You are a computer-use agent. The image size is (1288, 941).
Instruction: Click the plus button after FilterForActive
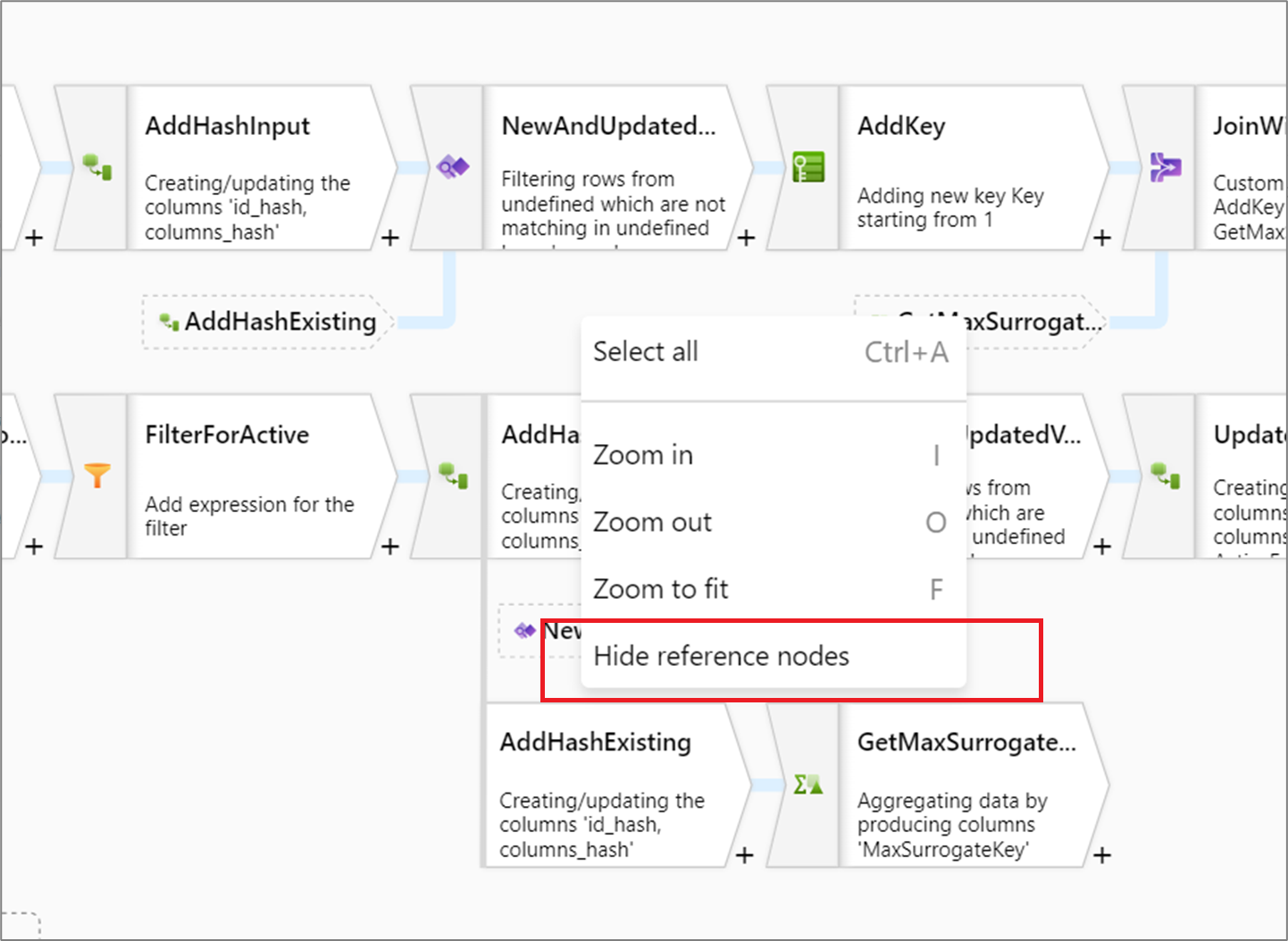[x=390, y=546]
